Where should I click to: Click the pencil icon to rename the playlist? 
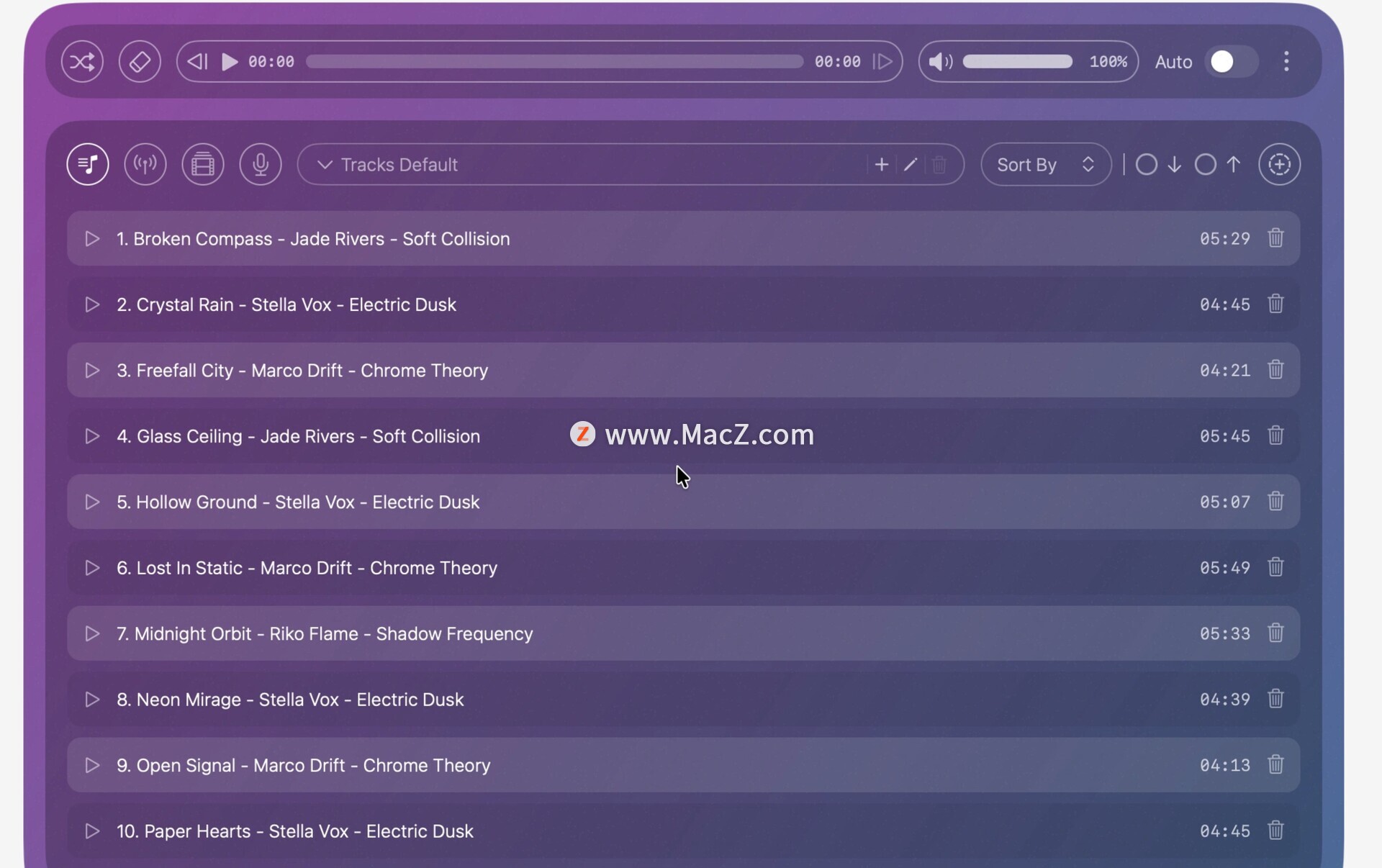(911, 165)
